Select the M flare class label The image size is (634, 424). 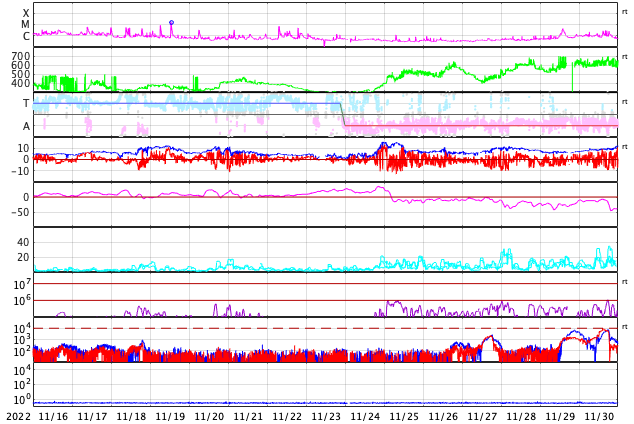[25, 25]
